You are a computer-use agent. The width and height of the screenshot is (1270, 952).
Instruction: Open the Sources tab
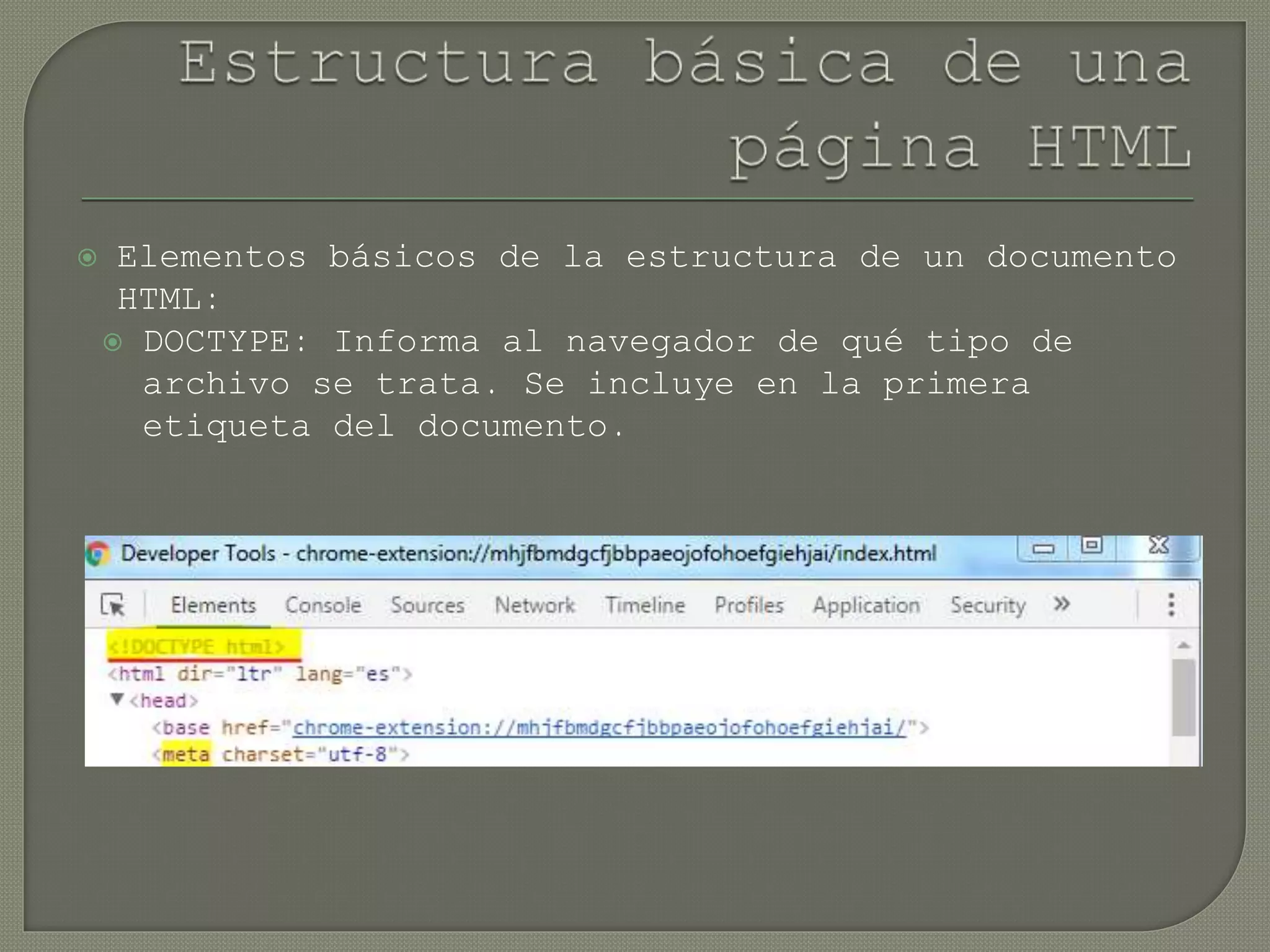click(428, 605)
